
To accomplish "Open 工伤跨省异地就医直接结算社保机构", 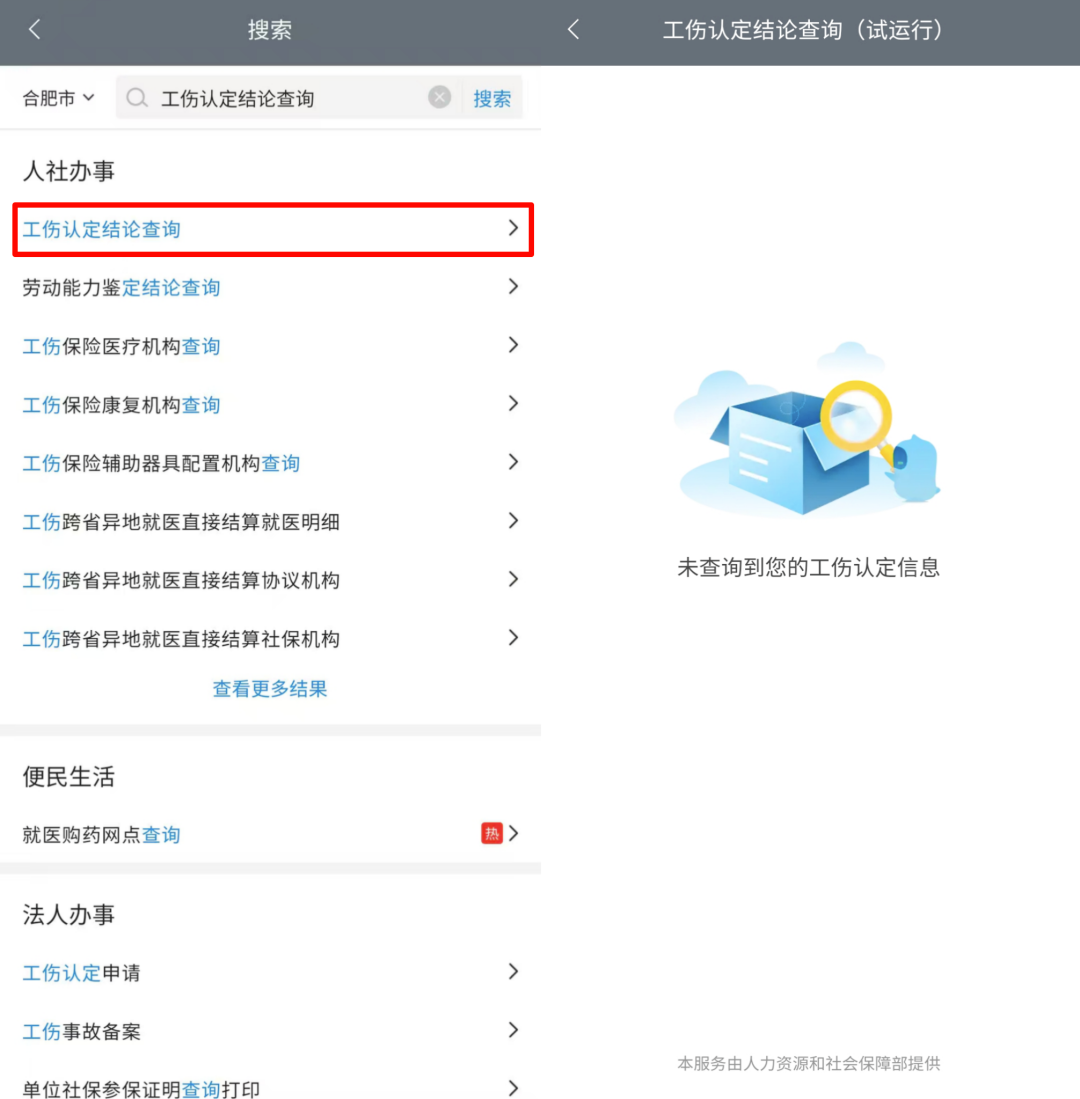I will click(x=271, y=639).
